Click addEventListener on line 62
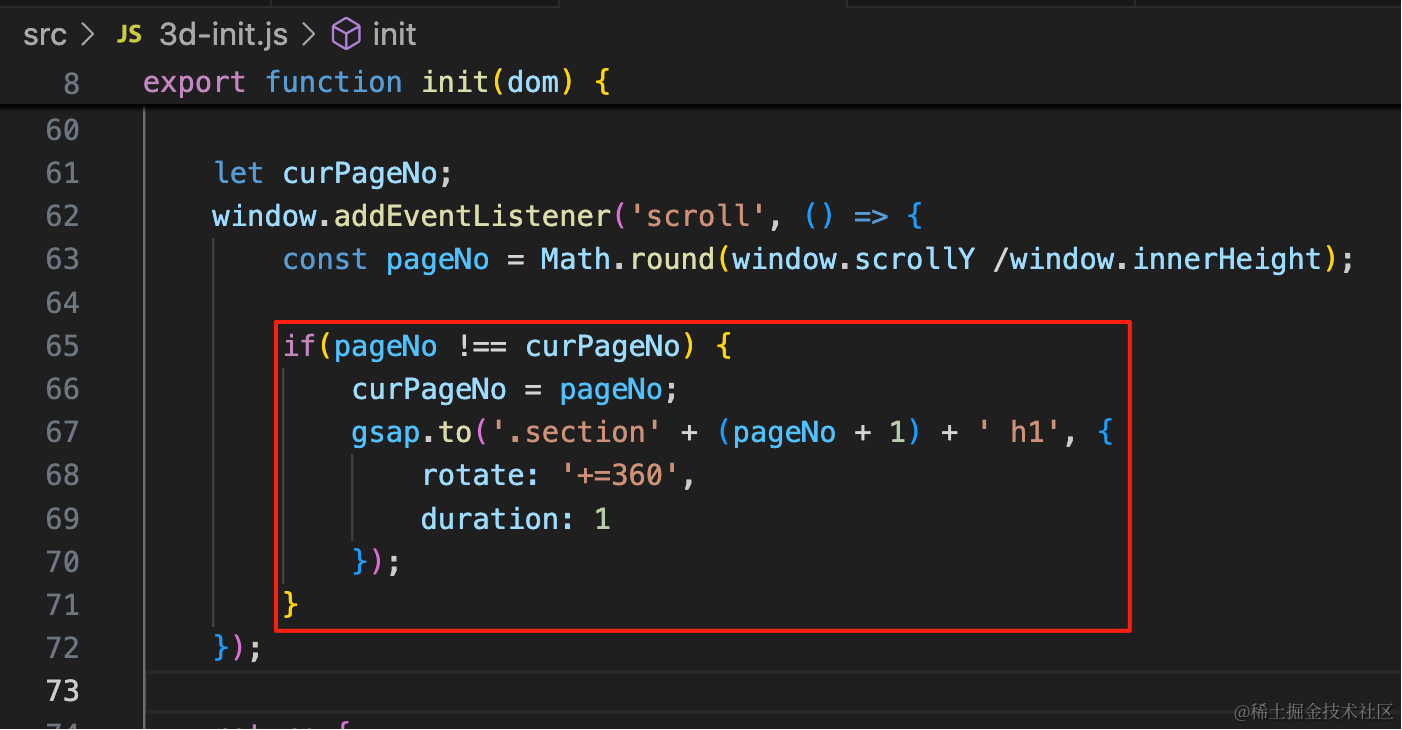The width and height of the screenshot is (1402, 730). coord(472,217)
